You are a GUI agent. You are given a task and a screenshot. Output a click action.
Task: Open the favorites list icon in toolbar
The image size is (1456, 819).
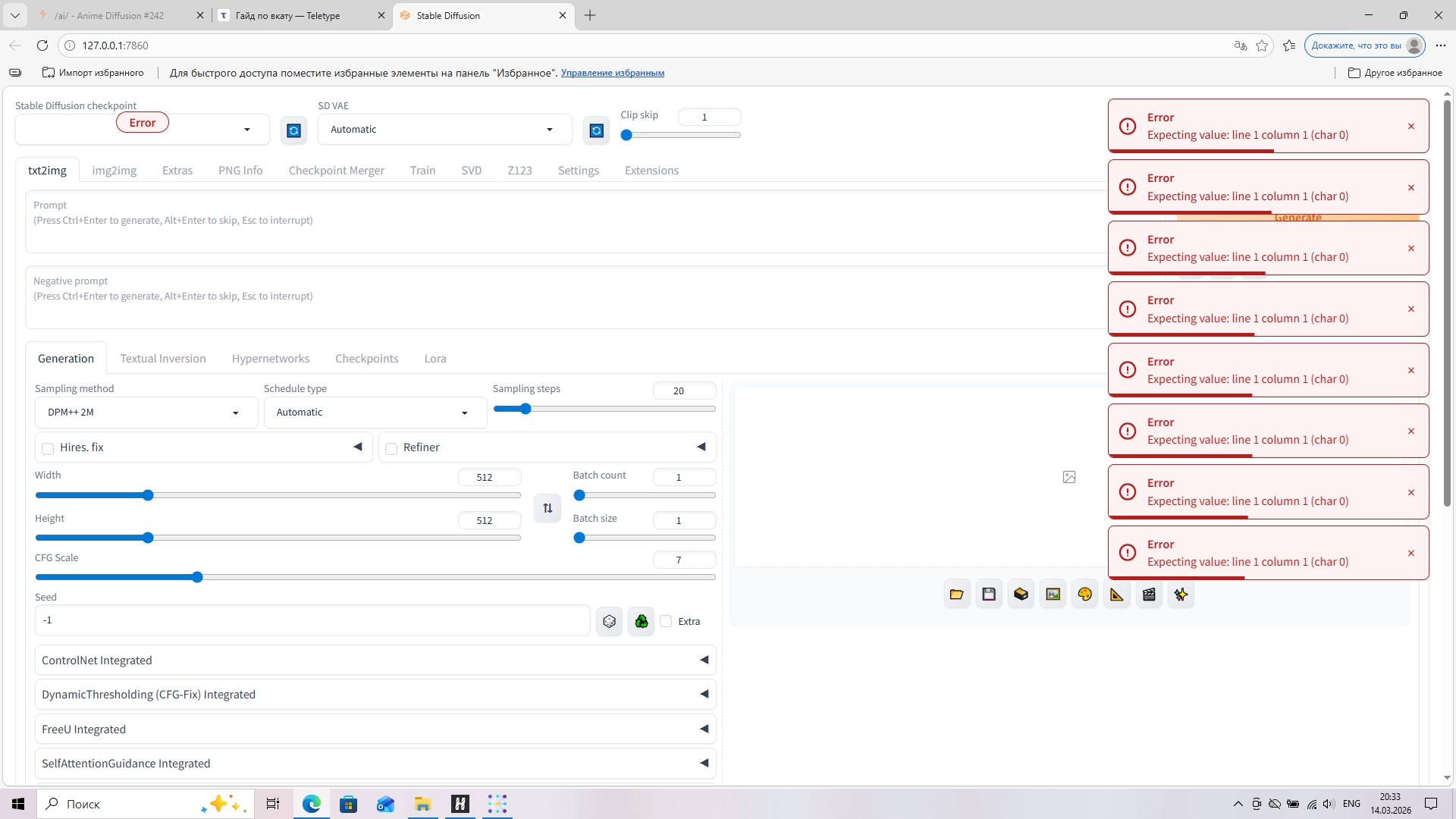click(1289, 45)
